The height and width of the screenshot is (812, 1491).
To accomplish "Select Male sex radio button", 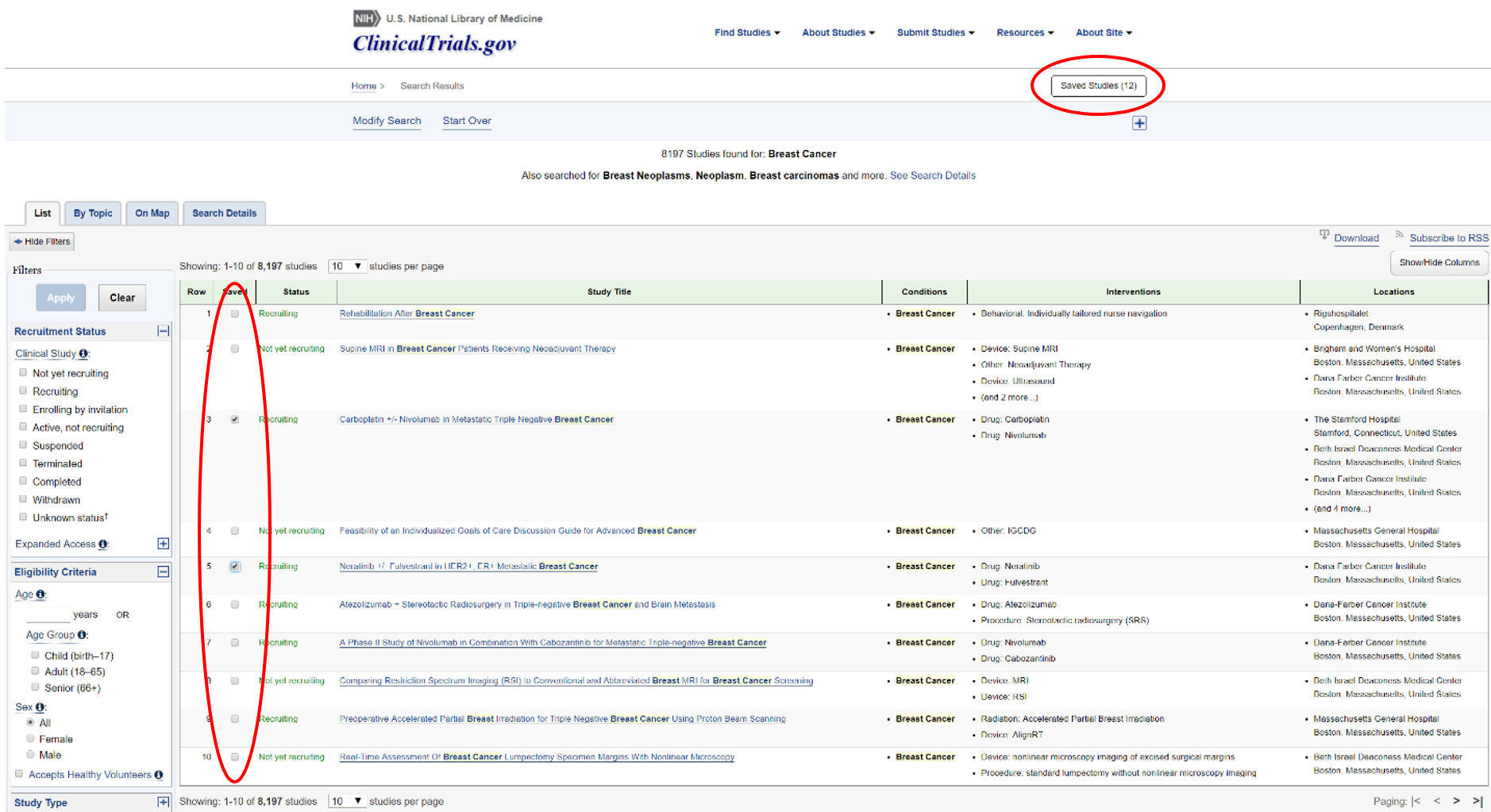I will tap(30, 754).
